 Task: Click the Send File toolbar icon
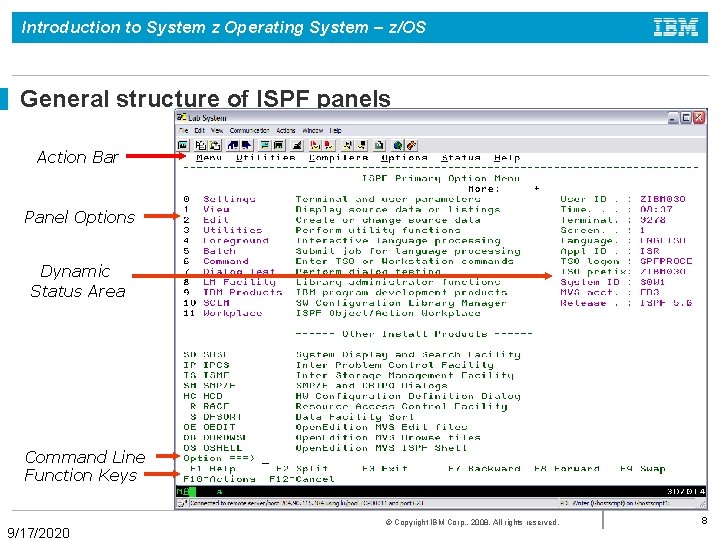click(233, 146)
